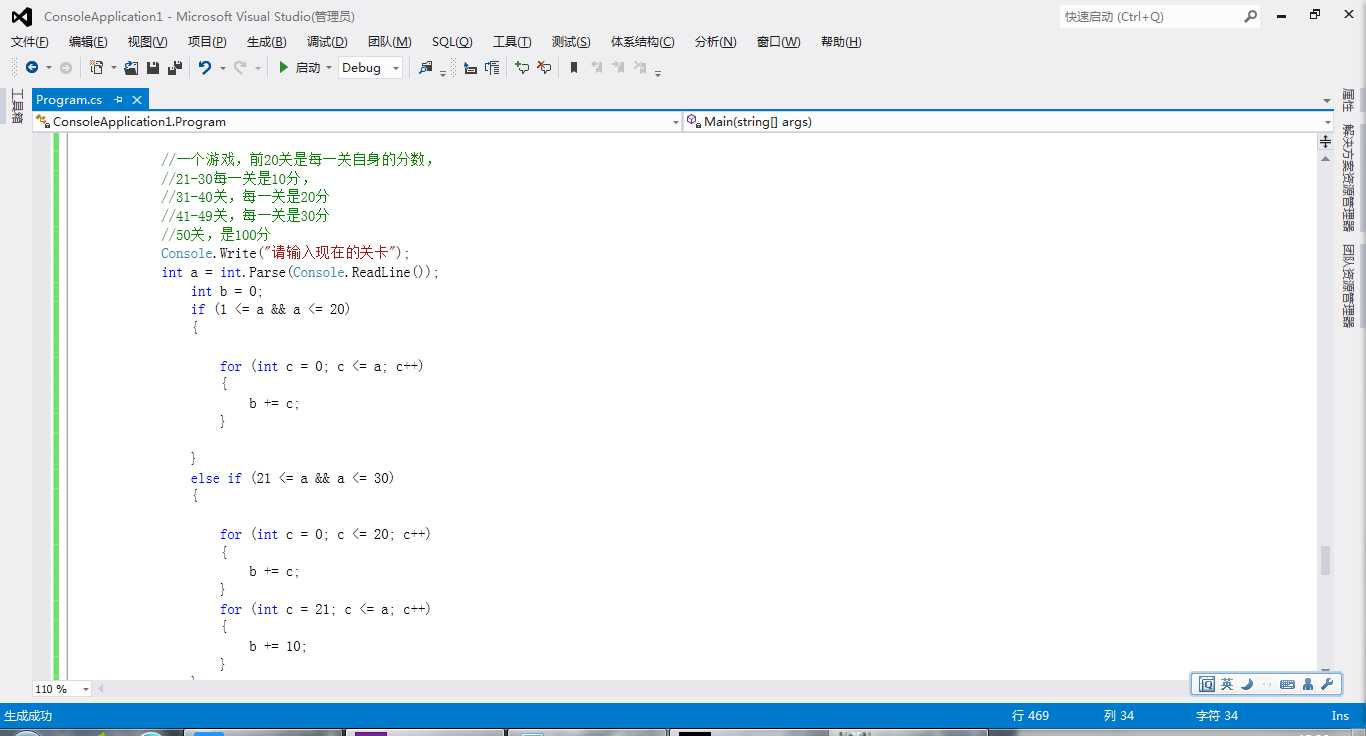Open the 窗口(W) menu
Viewport: 1366px width, 736px height.
(778, 42)
